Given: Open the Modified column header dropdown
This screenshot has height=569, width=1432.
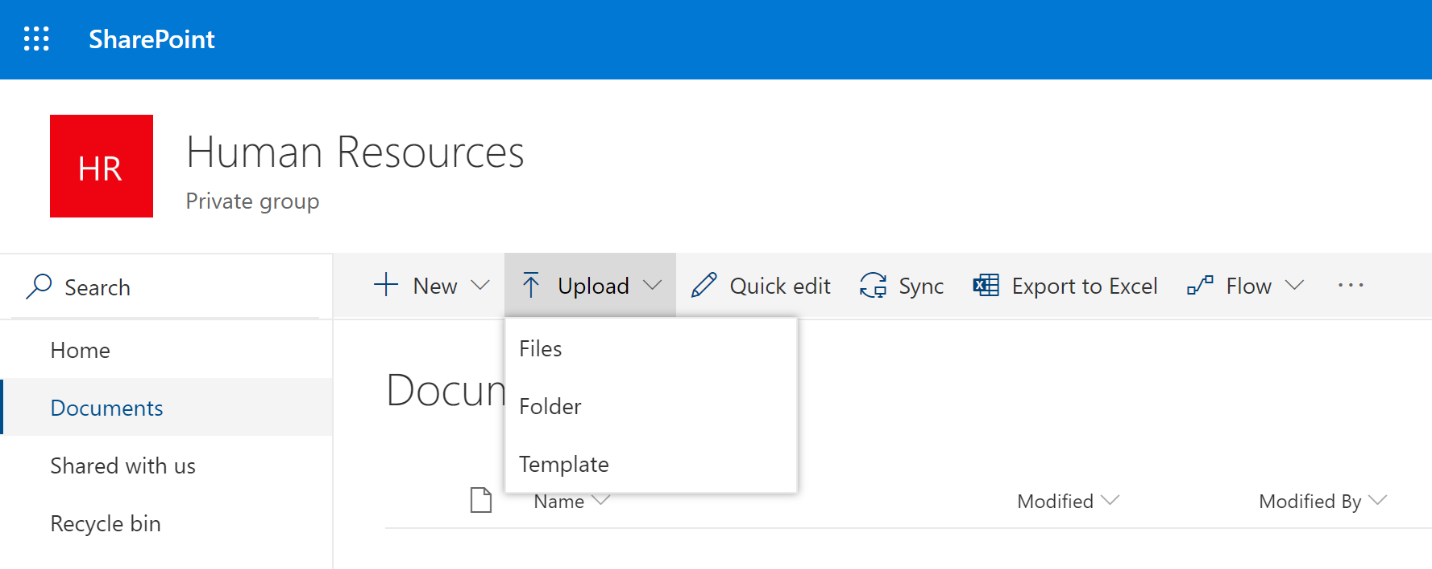Looking at the screenshot, I should (1068, 501).
